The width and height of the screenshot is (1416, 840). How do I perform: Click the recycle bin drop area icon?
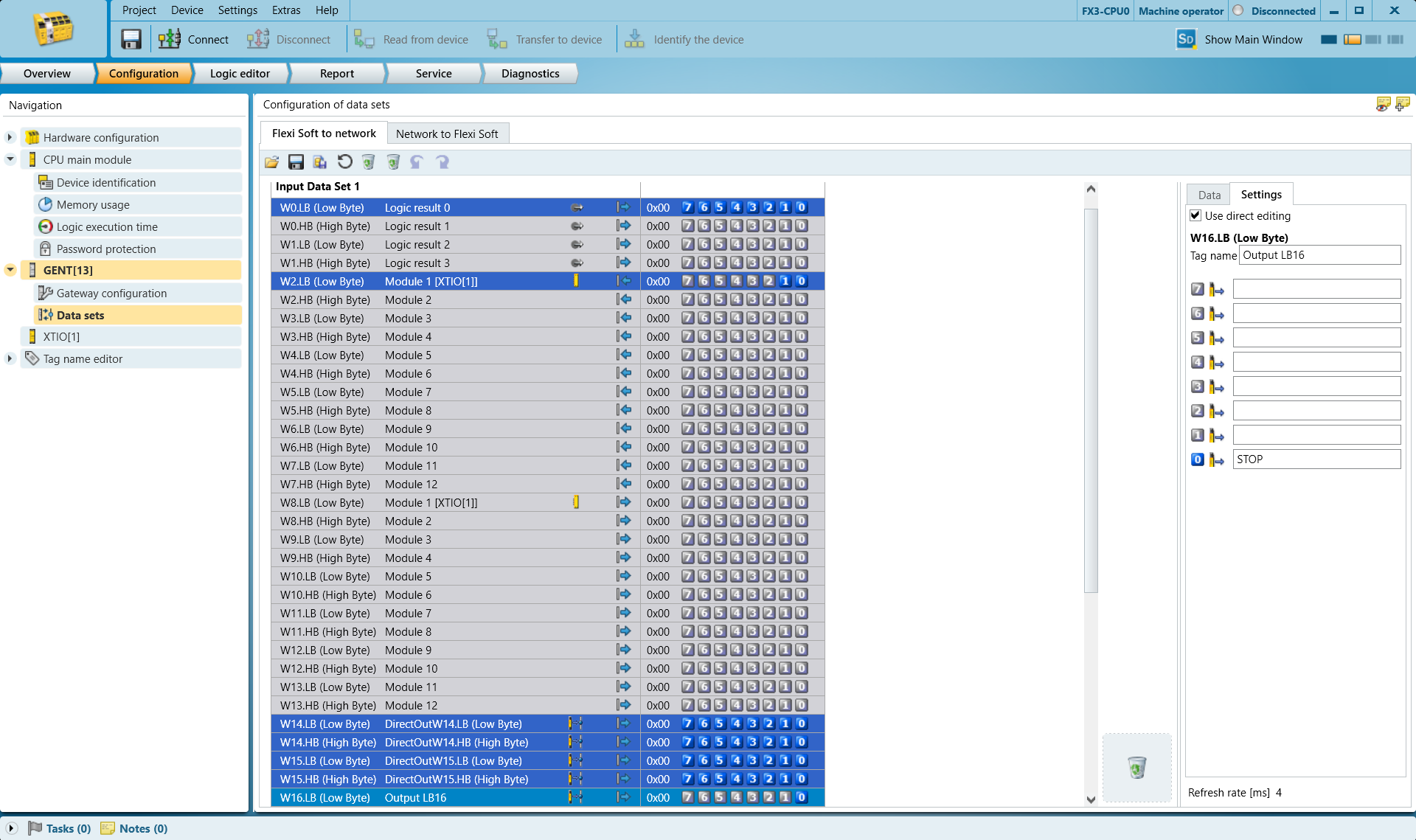[x=1136, y=768]
